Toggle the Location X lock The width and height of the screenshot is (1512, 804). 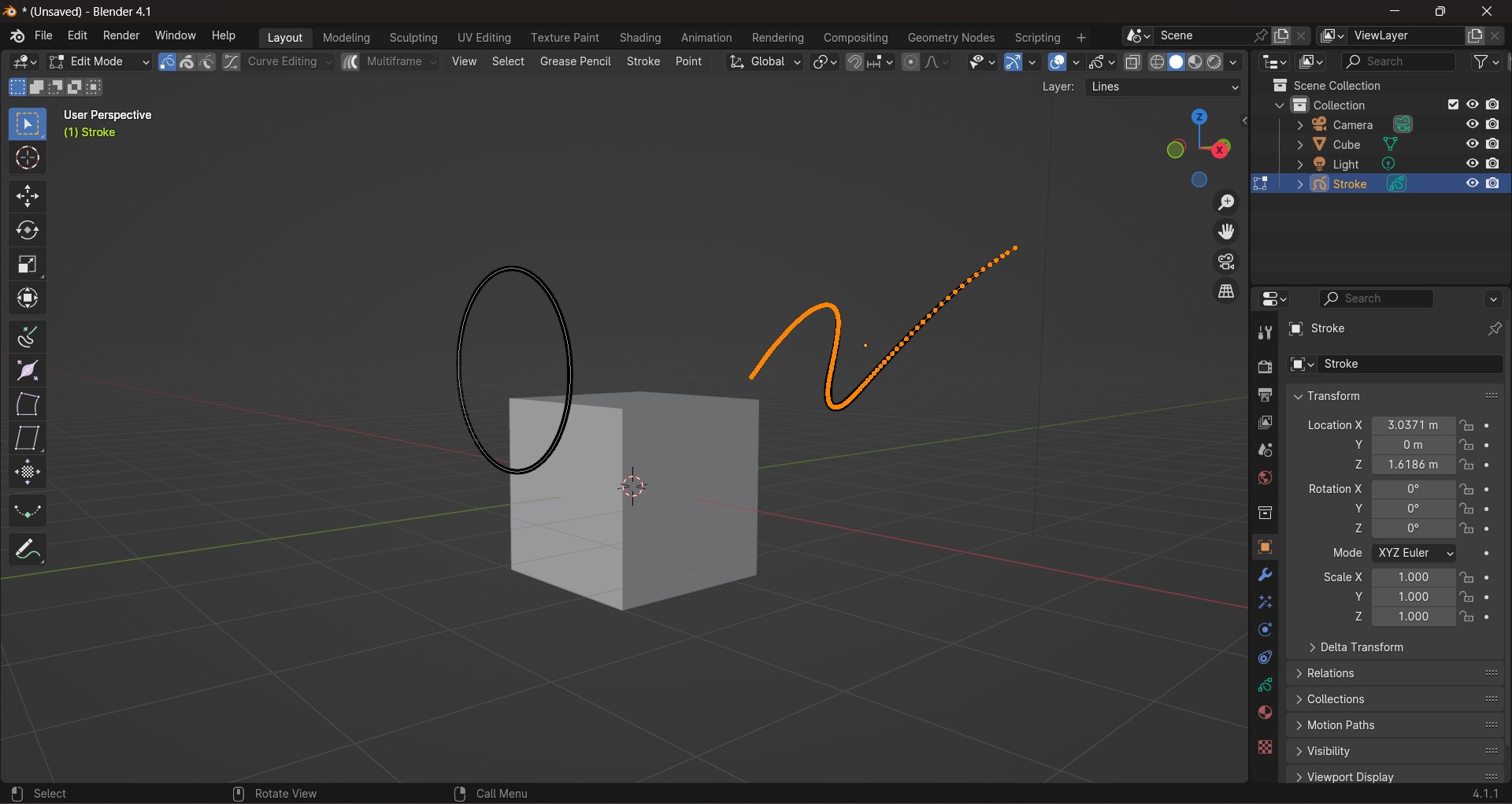pos(1467,425)
